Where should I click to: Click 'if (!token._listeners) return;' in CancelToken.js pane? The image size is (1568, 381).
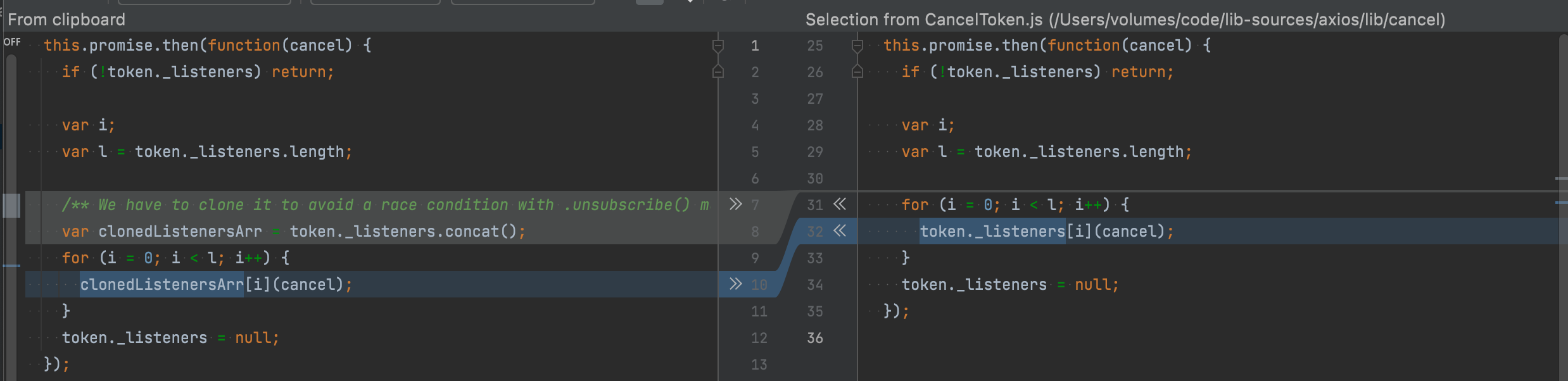click(x=1037, y=72)
